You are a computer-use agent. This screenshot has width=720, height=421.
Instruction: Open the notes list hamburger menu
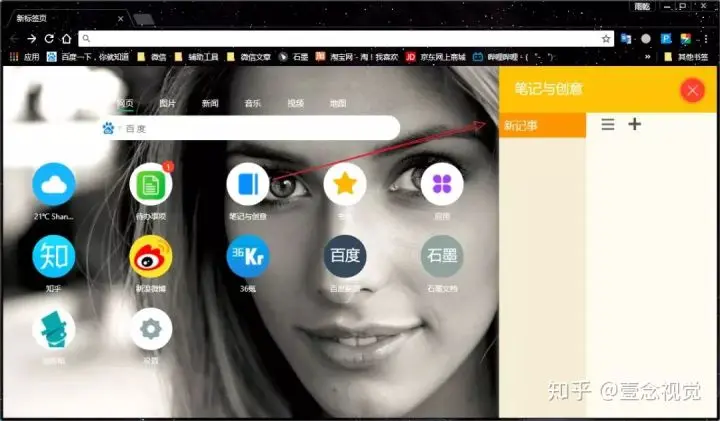(608, 124)
